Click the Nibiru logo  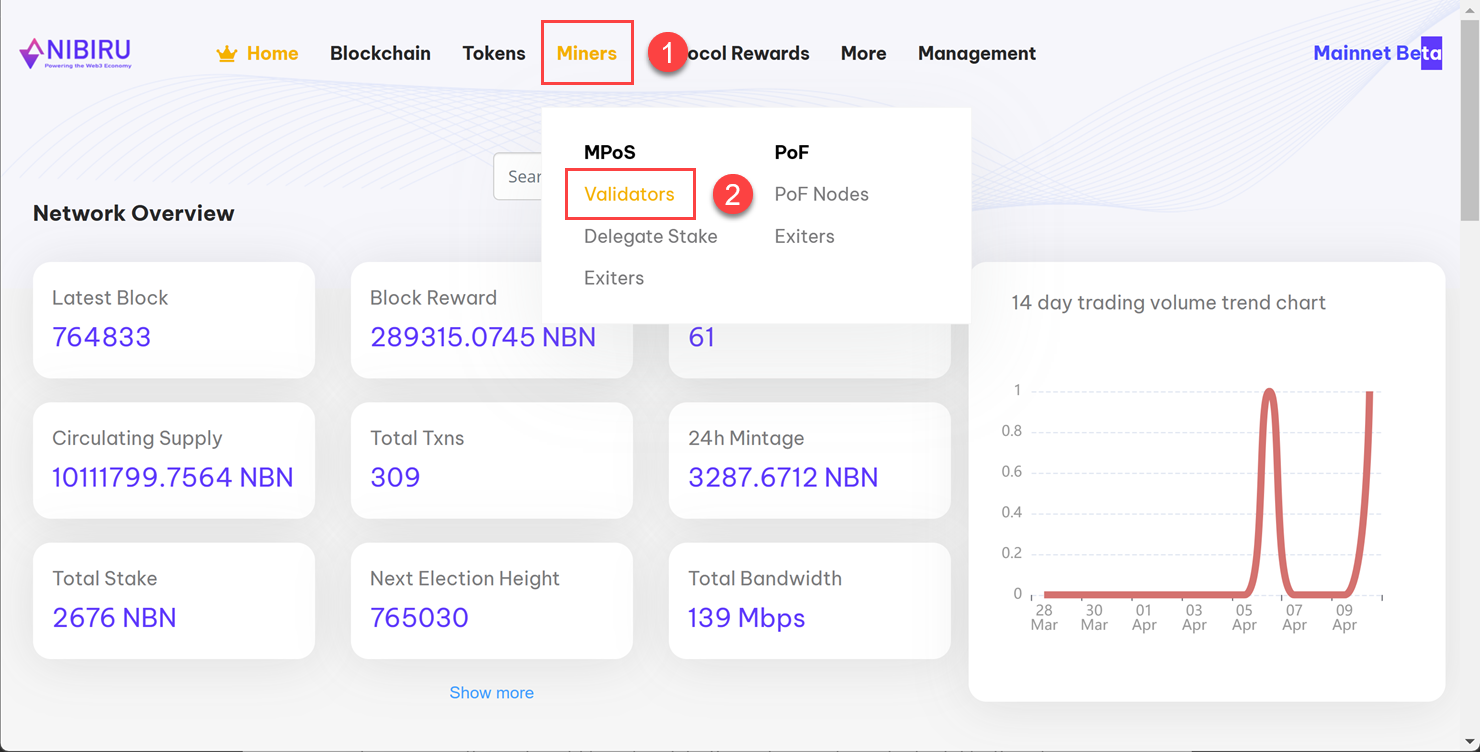75,53
